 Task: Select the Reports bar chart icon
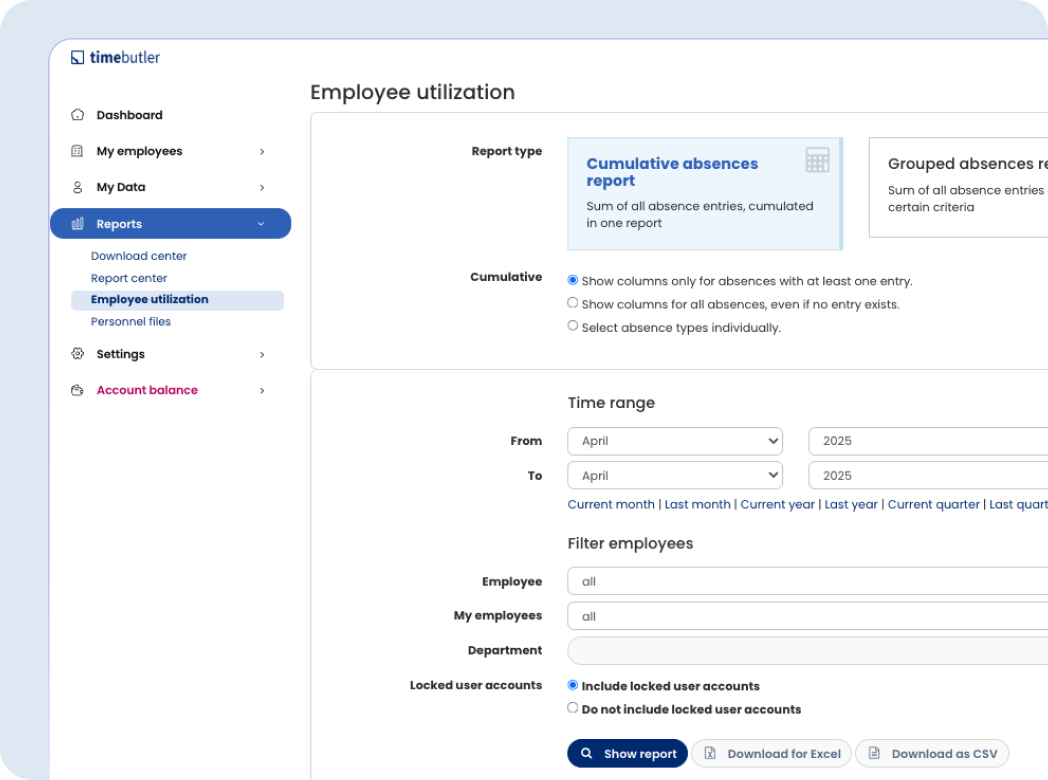click(x=77, y=223)
